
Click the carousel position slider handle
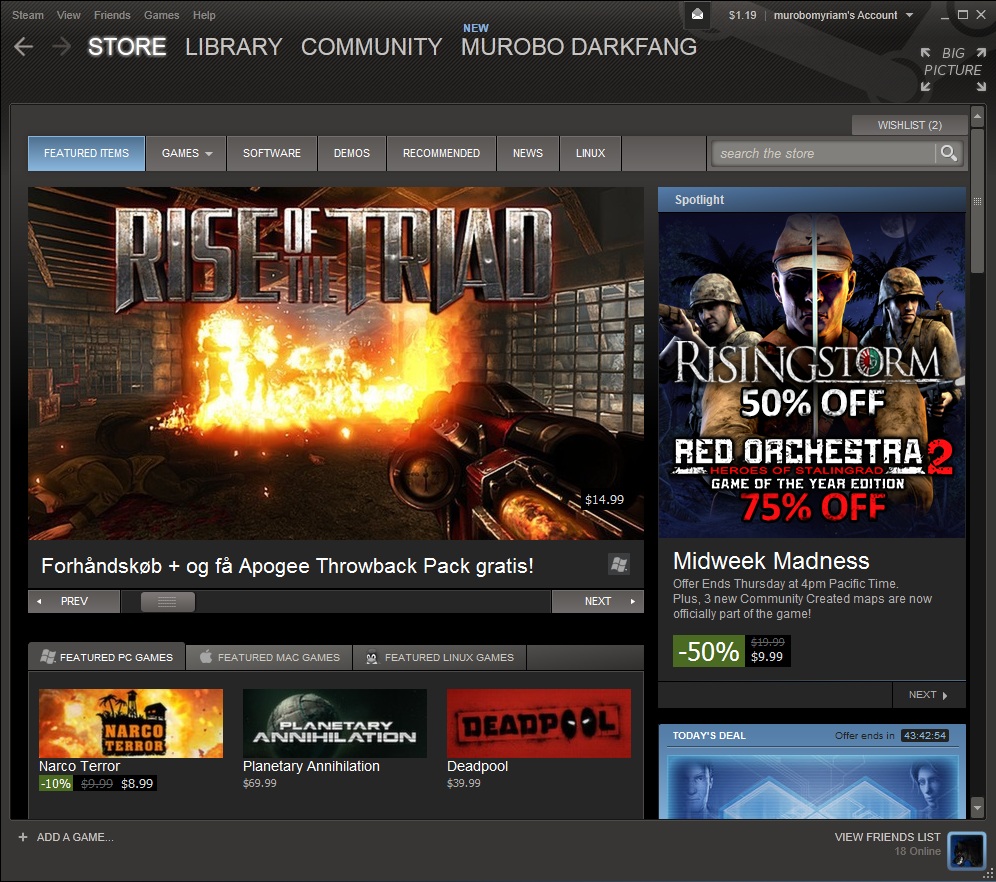point(168,601)
